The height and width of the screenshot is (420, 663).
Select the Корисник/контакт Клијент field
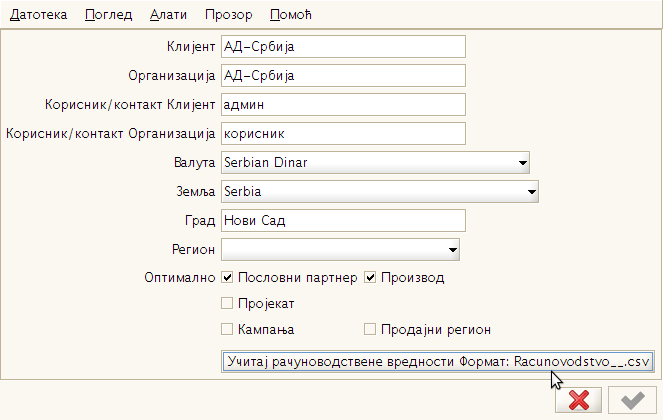click(x=343, y=105)
